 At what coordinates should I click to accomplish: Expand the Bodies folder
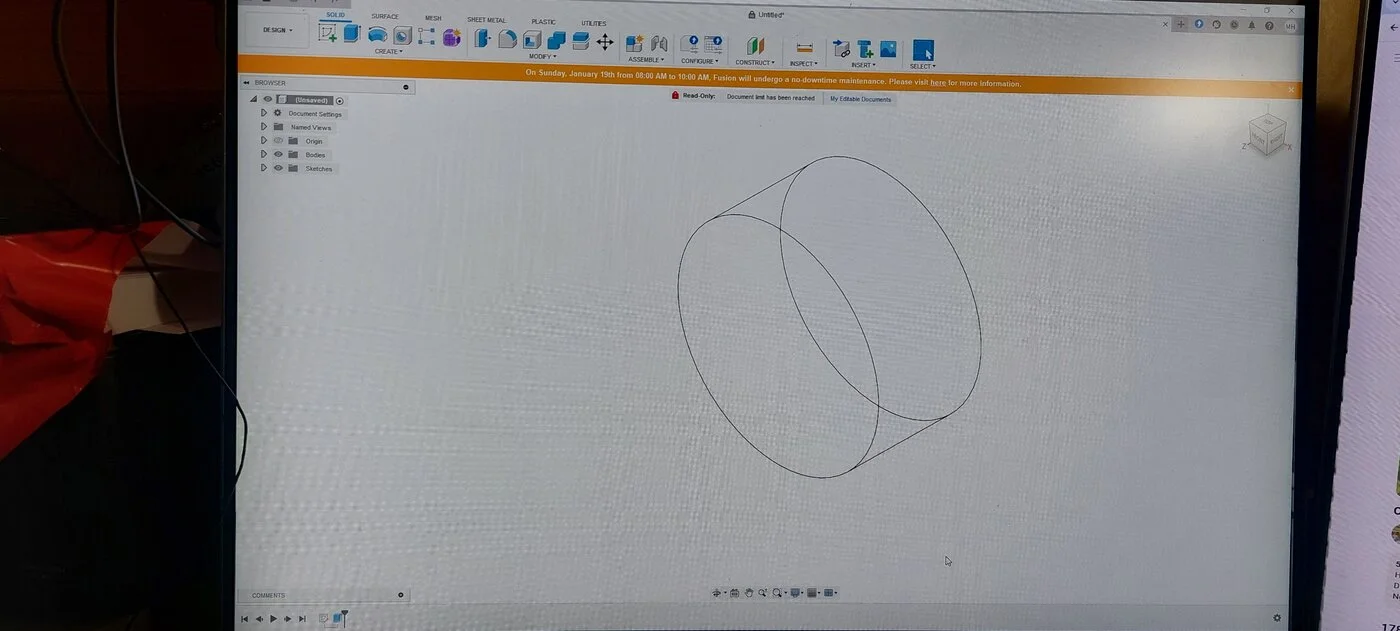[x=264, y=154]
